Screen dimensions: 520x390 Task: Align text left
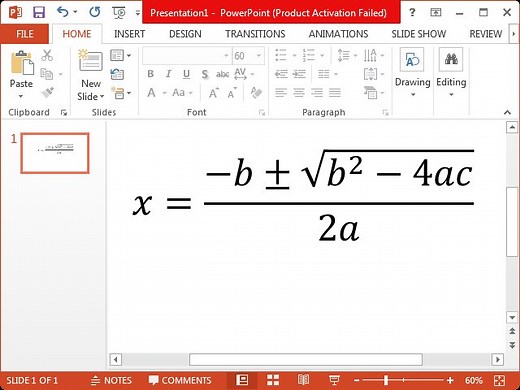(x=281, y=93)
